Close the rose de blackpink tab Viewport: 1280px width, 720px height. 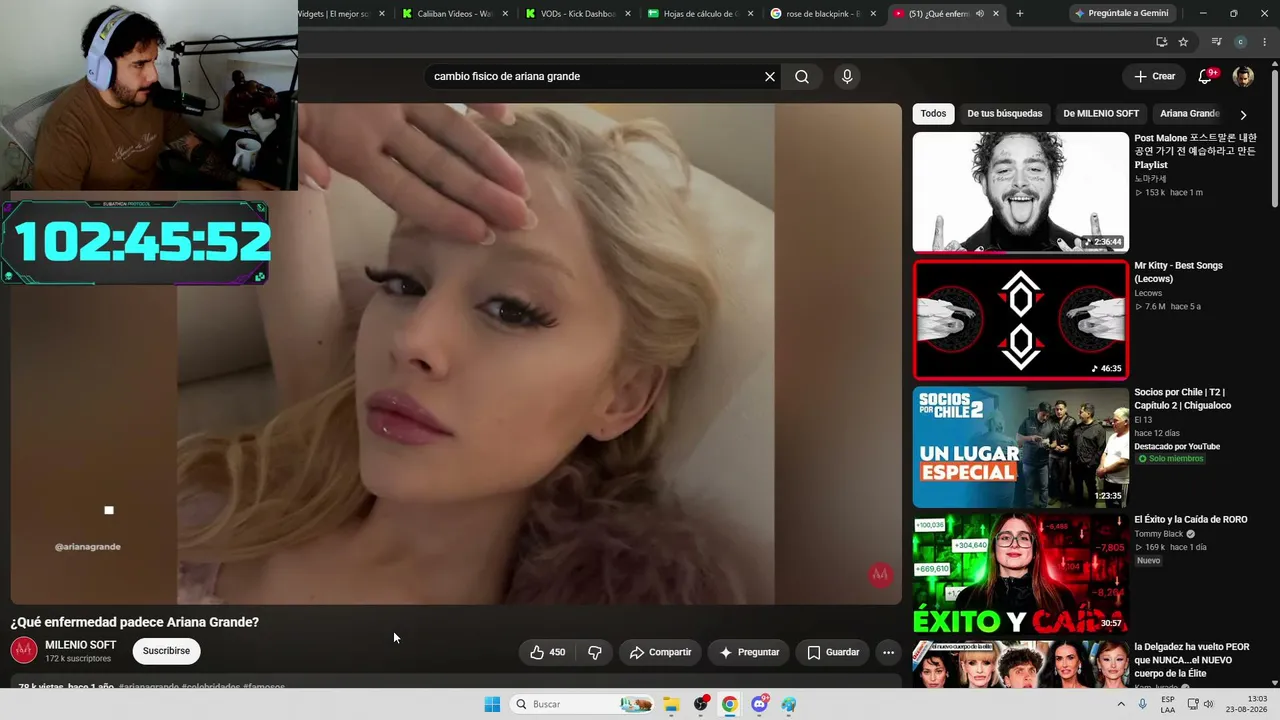pyautogui.click(x=873, y=14)
